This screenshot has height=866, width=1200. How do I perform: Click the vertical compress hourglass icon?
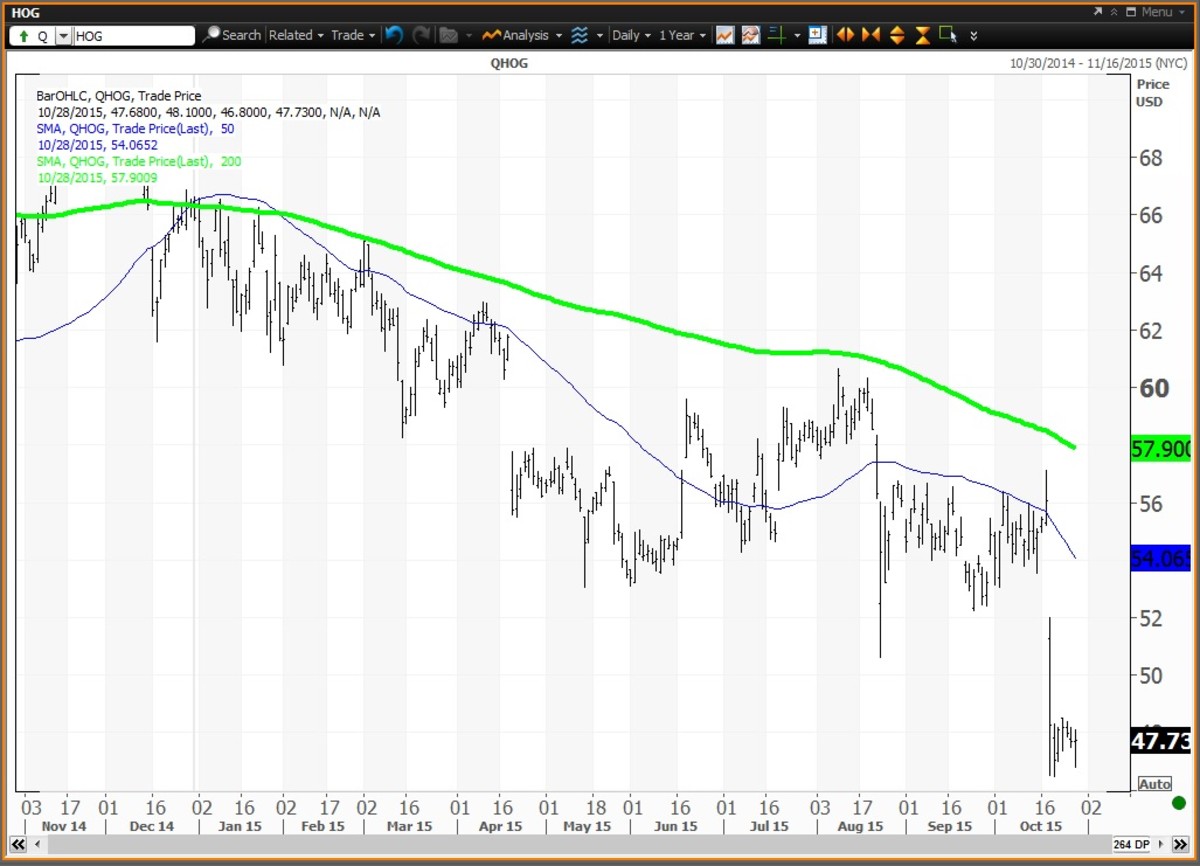[922, 35]
